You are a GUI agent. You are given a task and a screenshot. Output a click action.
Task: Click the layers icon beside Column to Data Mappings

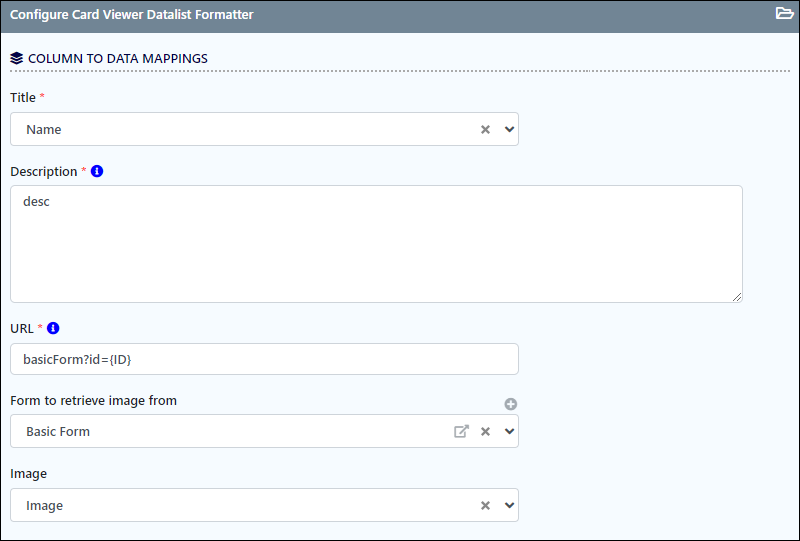click(16, 58)
